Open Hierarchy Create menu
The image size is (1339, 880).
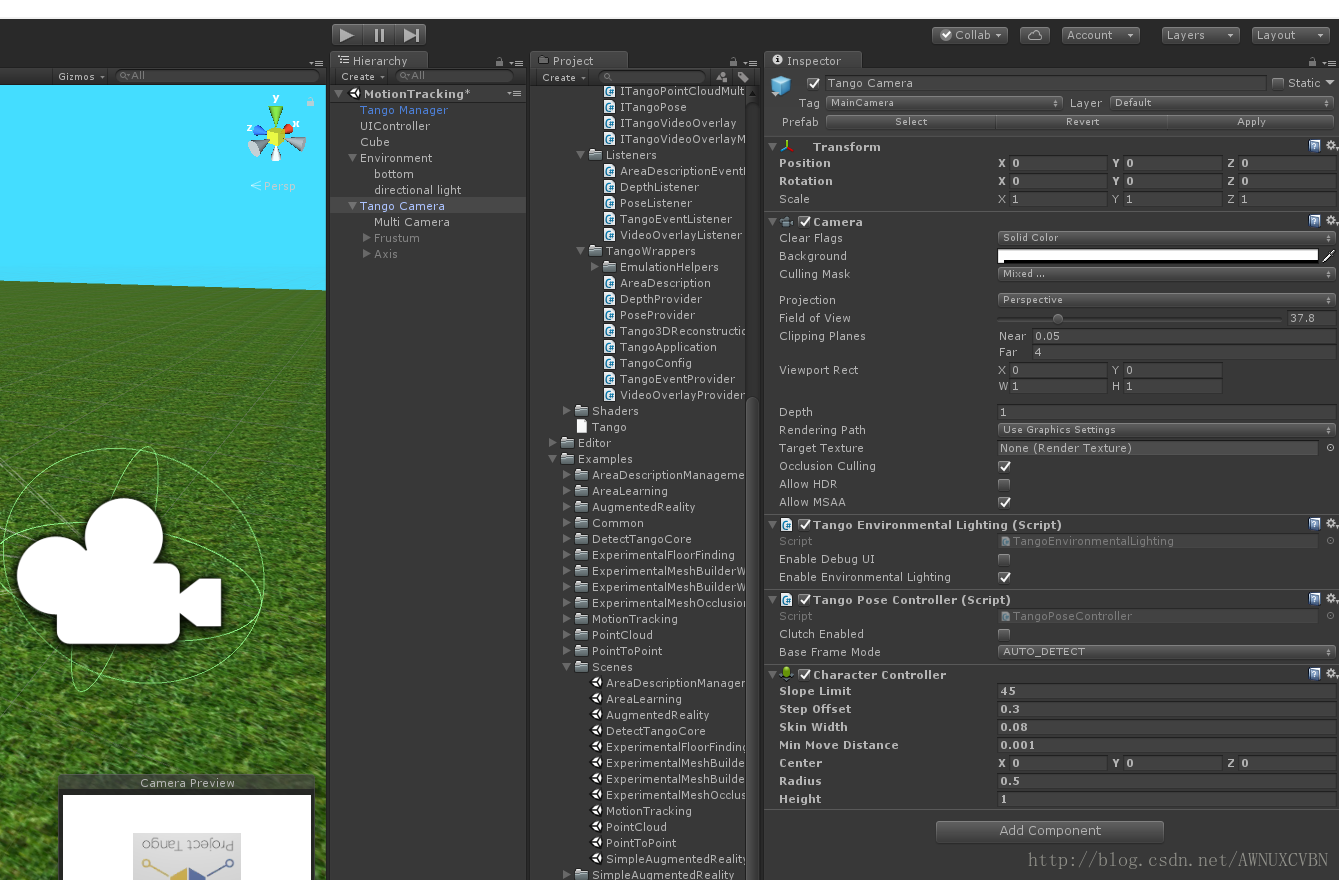(x=363, y=77)
